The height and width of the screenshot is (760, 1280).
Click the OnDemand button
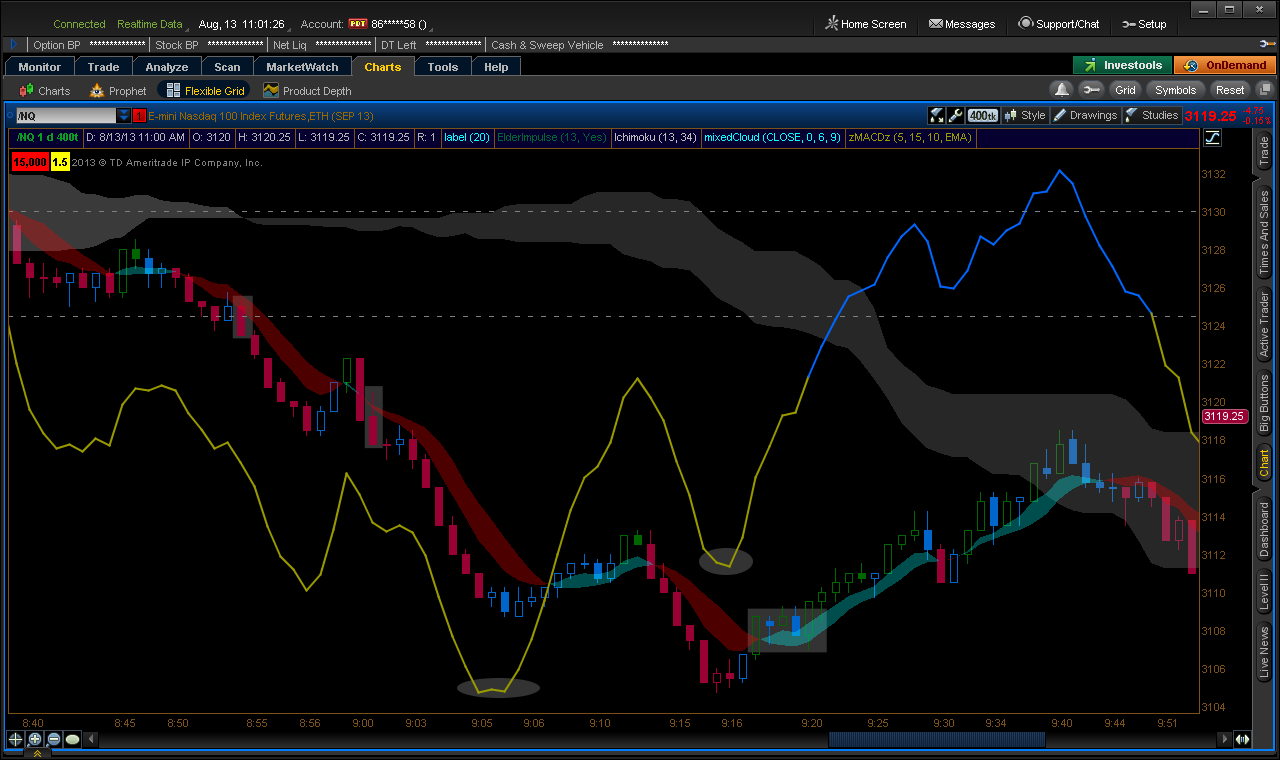[1224, 65]
